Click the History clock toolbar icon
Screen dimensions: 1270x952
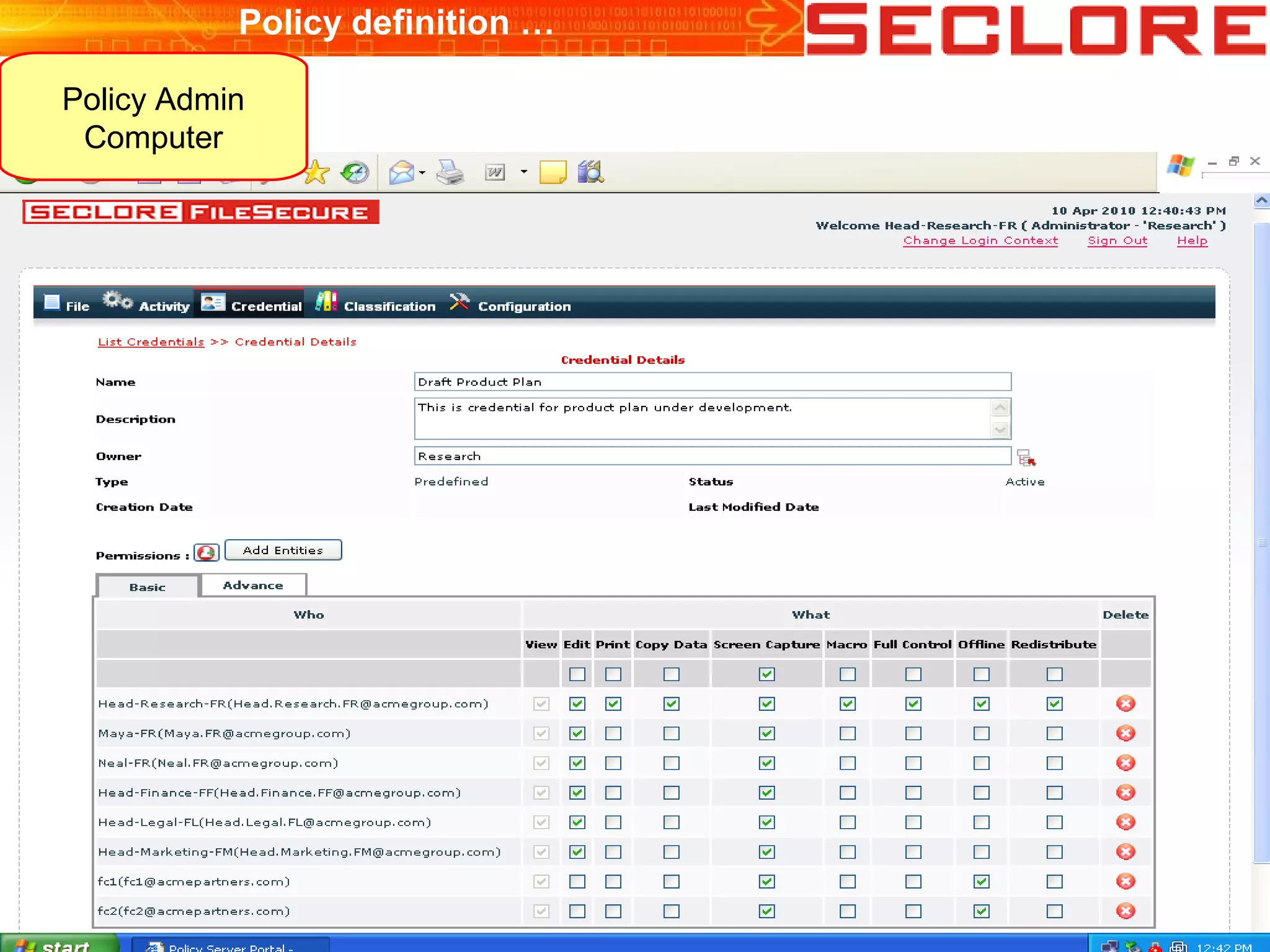(355, 172)
